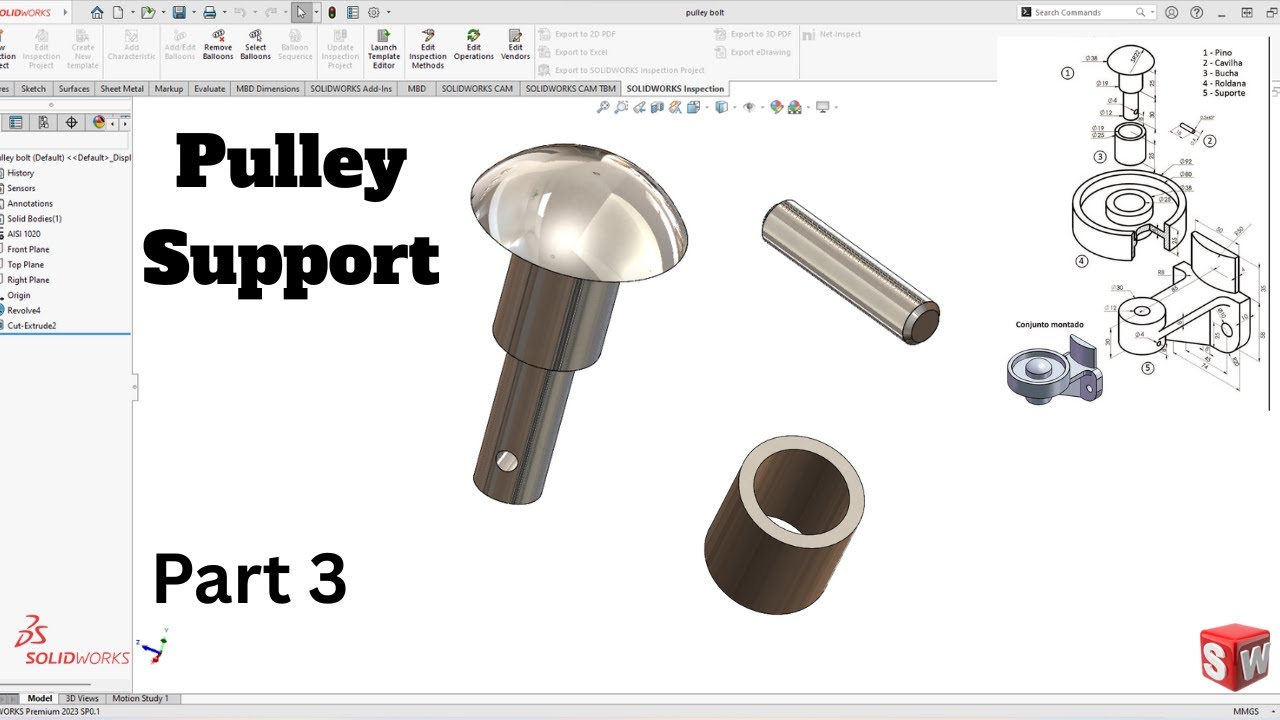Viewport: 1280px width, 720px height.
Task: Expand the Save dropdown arrow
Action: pyautogui.click(x=193, y=12)
